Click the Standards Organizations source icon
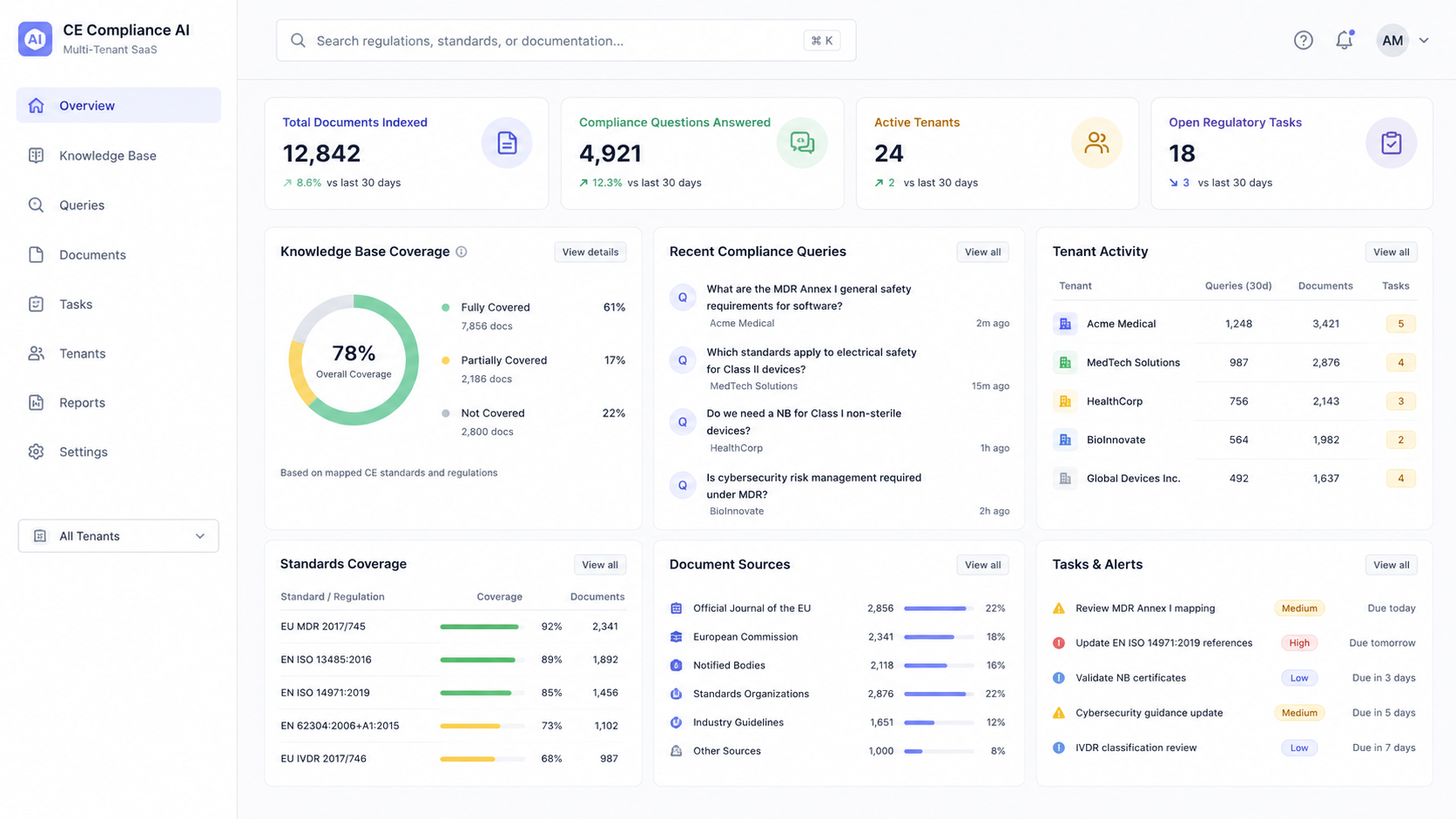Screen dimensions: 1456x819 676,694
